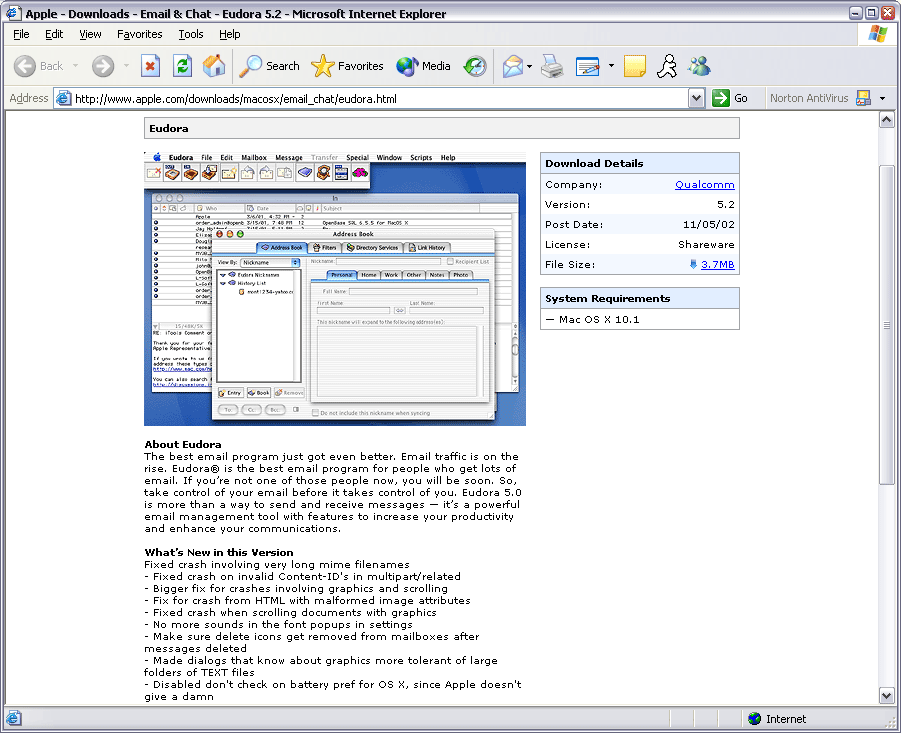Screen dimensions: 901x733
Task: Click the Windows logo throbber
Action: [x=878, y=34]
